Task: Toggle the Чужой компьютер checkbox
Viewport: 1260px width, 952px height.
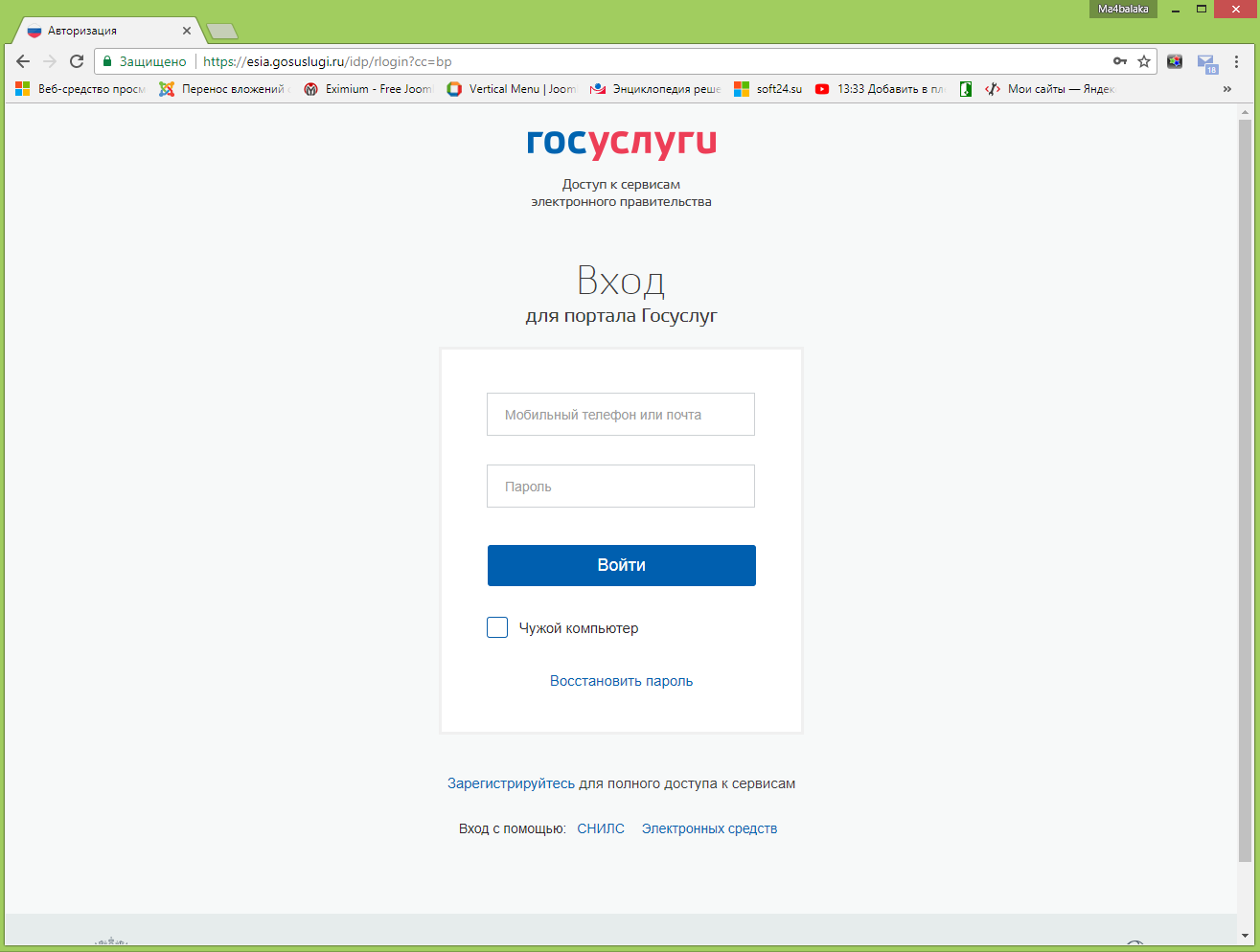Action: (497, 627)
